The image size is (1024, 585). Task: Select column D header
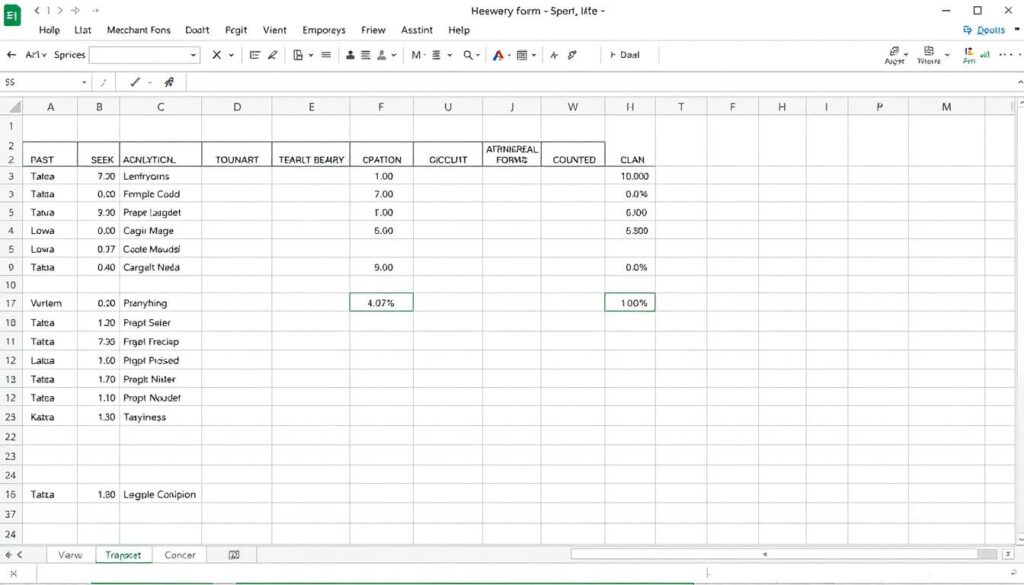(237, 106)
